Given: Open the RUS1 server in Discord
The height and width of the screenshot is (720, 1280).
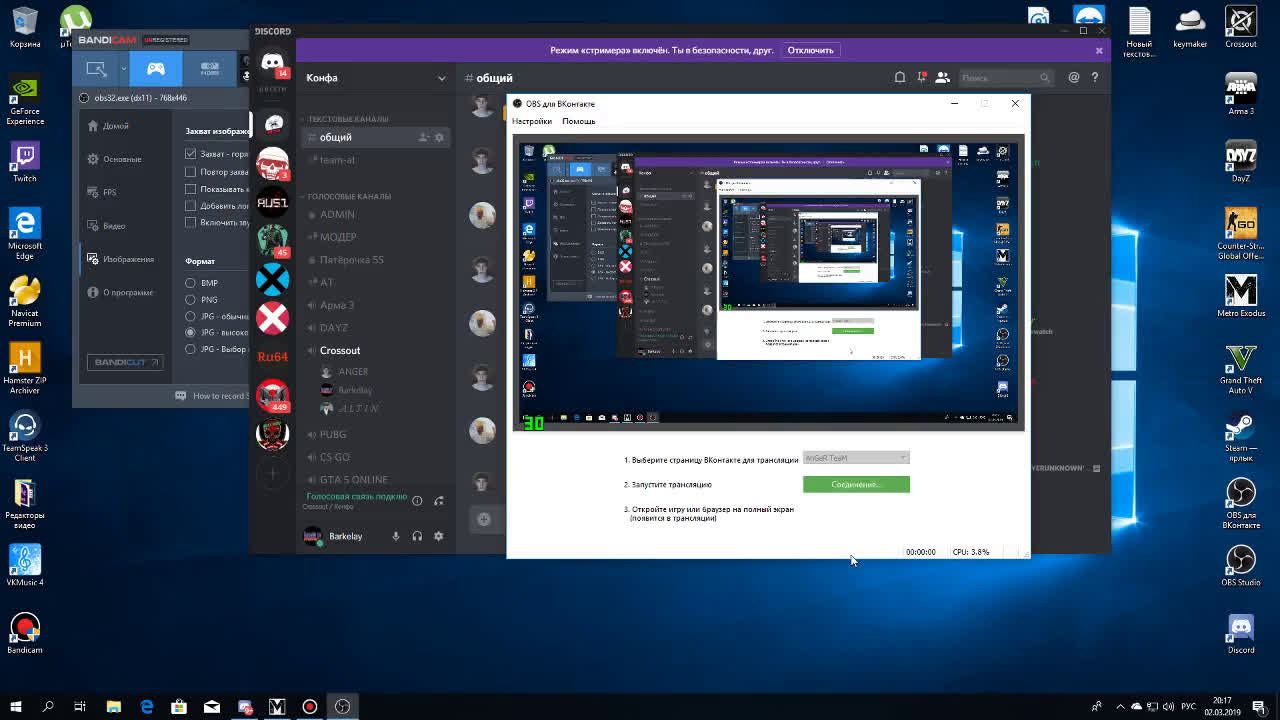Looking at the screenshot, I should [x=272, y=202].
